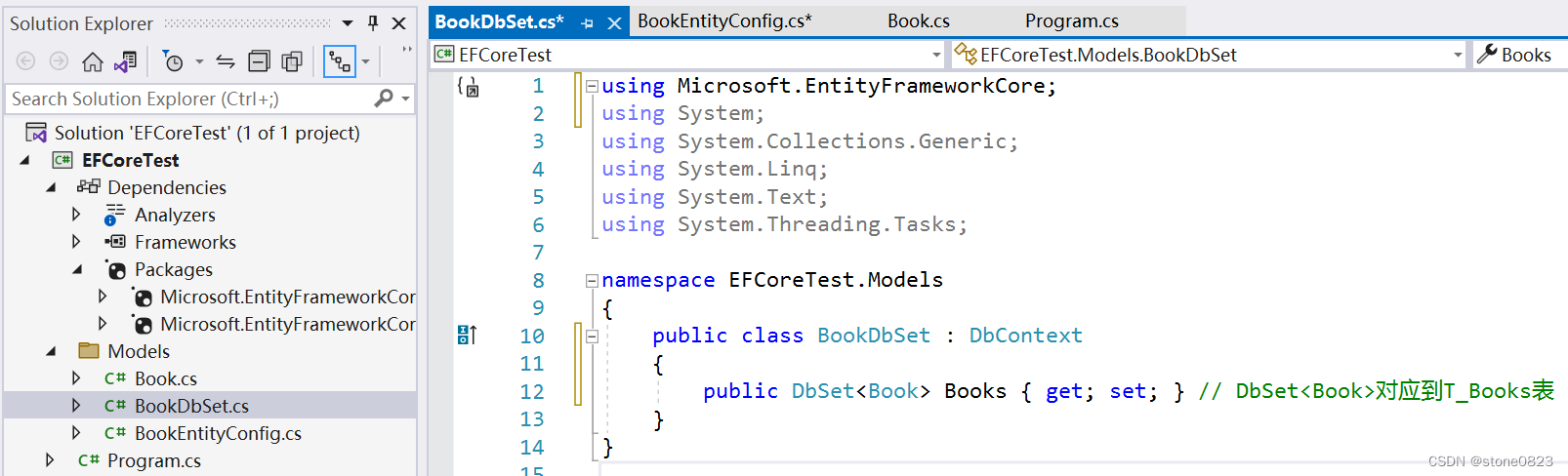Image resolution: width=1568 pixels, height=476 pixels.
Task: Click the inheritance margin glyph at line 10
Action: (467, 336)
